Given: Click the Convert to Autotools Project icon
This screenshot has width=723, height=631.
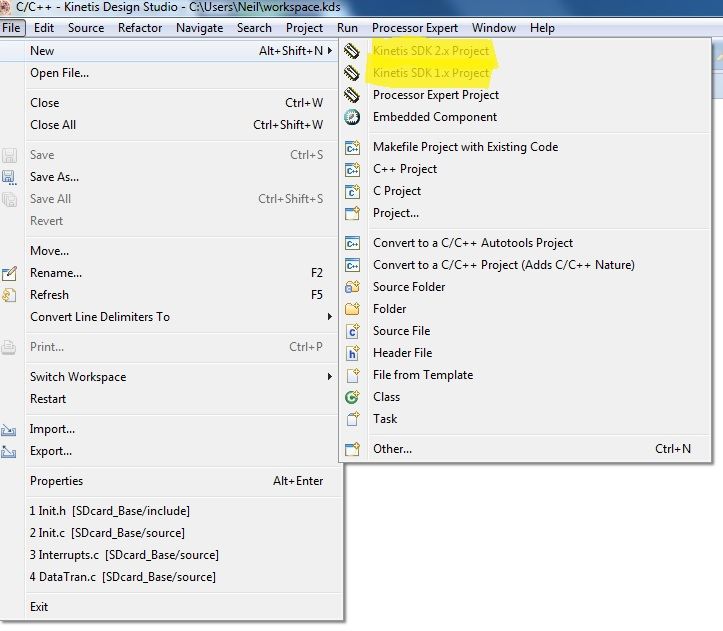Looking at the screenshot, I should (352, 243).
